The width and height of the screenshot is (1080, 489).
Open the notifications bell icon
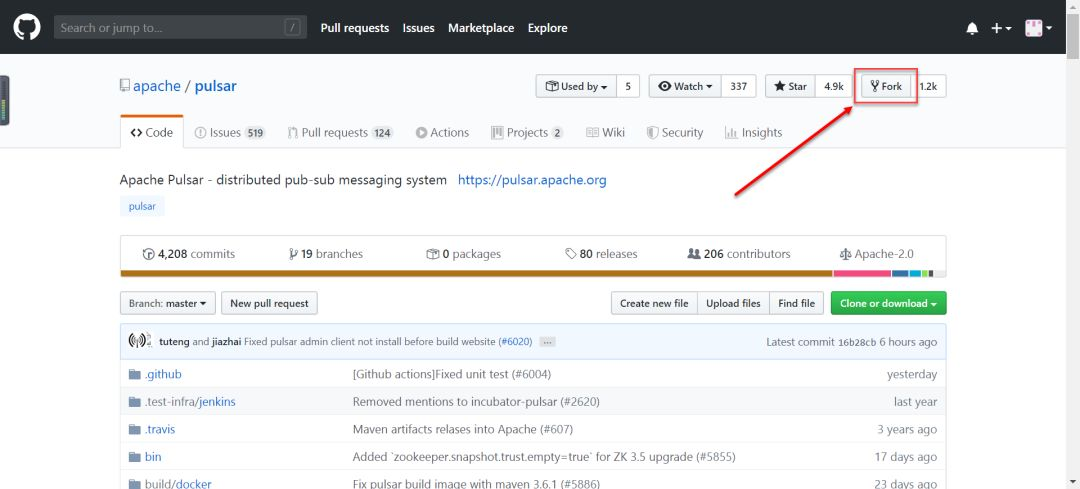972,28
